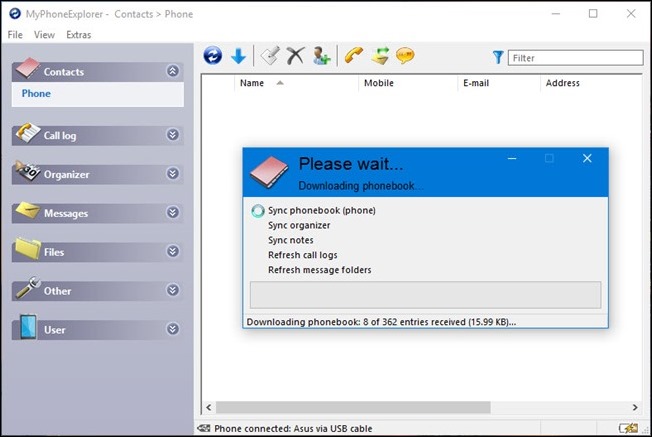This screenshot has width=652, height=437.
Task: Click the scroll right arrow
Action: (x=635, y=407)
